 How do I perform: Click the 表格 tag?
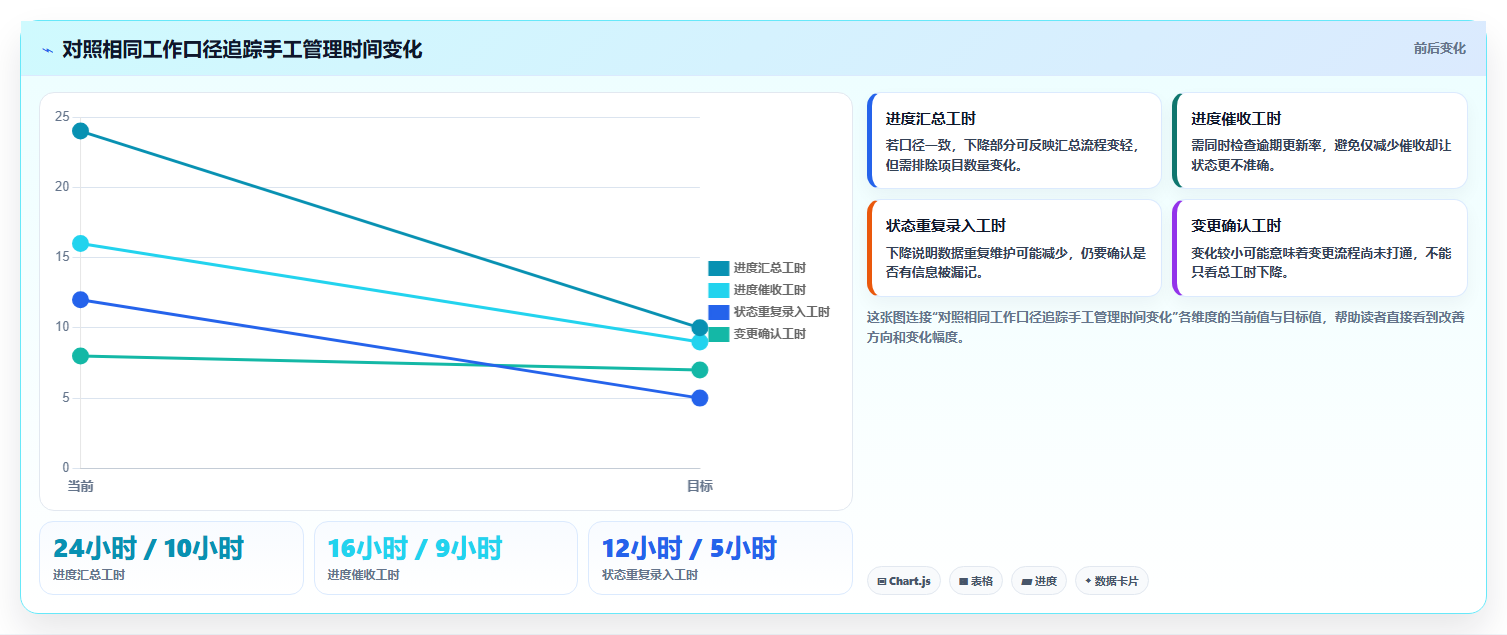click(x=976, y=581)
